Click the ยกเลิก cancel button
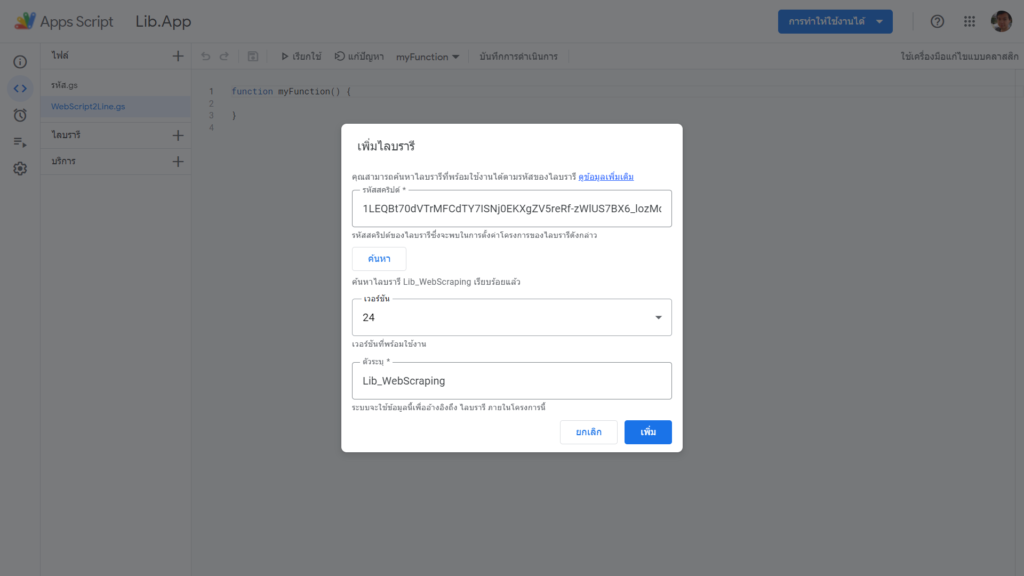The height and width of the screenshot is (576, 1024). click(x=588, y=432)
